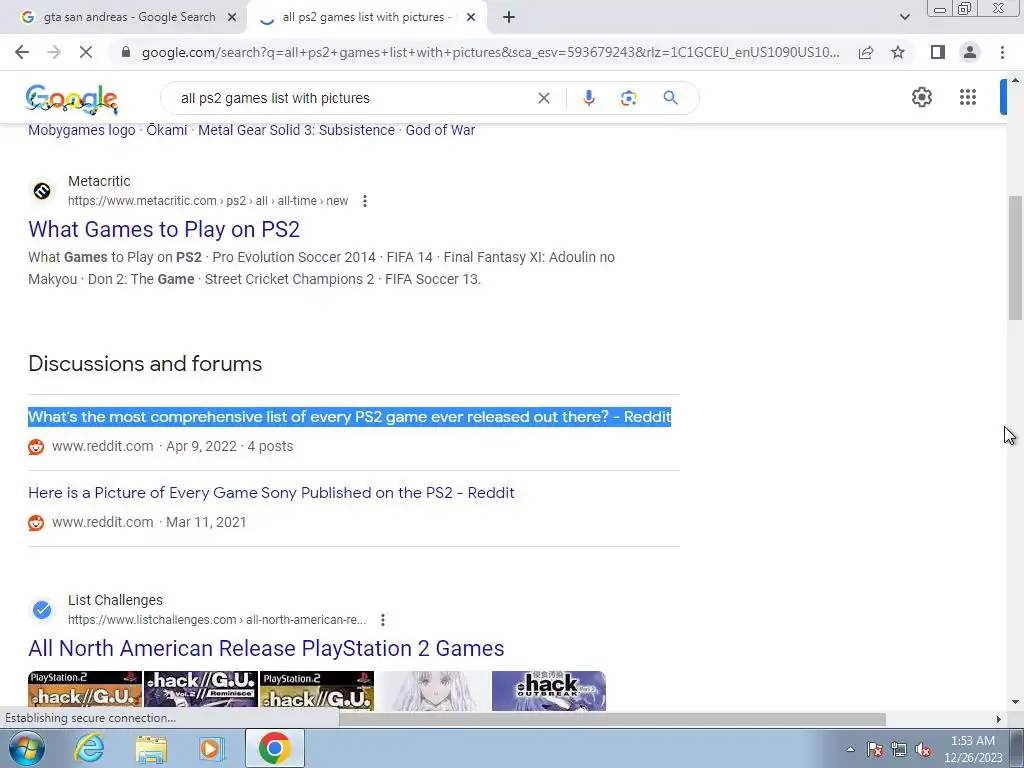The image size is (1024, 768).
Task: Open the white-haired anime character thumbnail
Action: coord(433,691)
